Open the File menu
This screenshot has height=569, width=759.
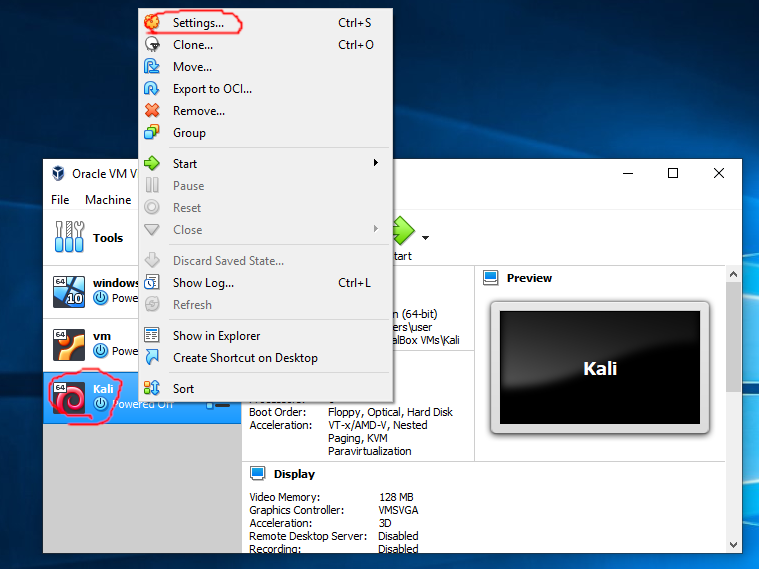click(x=60, y=200)
